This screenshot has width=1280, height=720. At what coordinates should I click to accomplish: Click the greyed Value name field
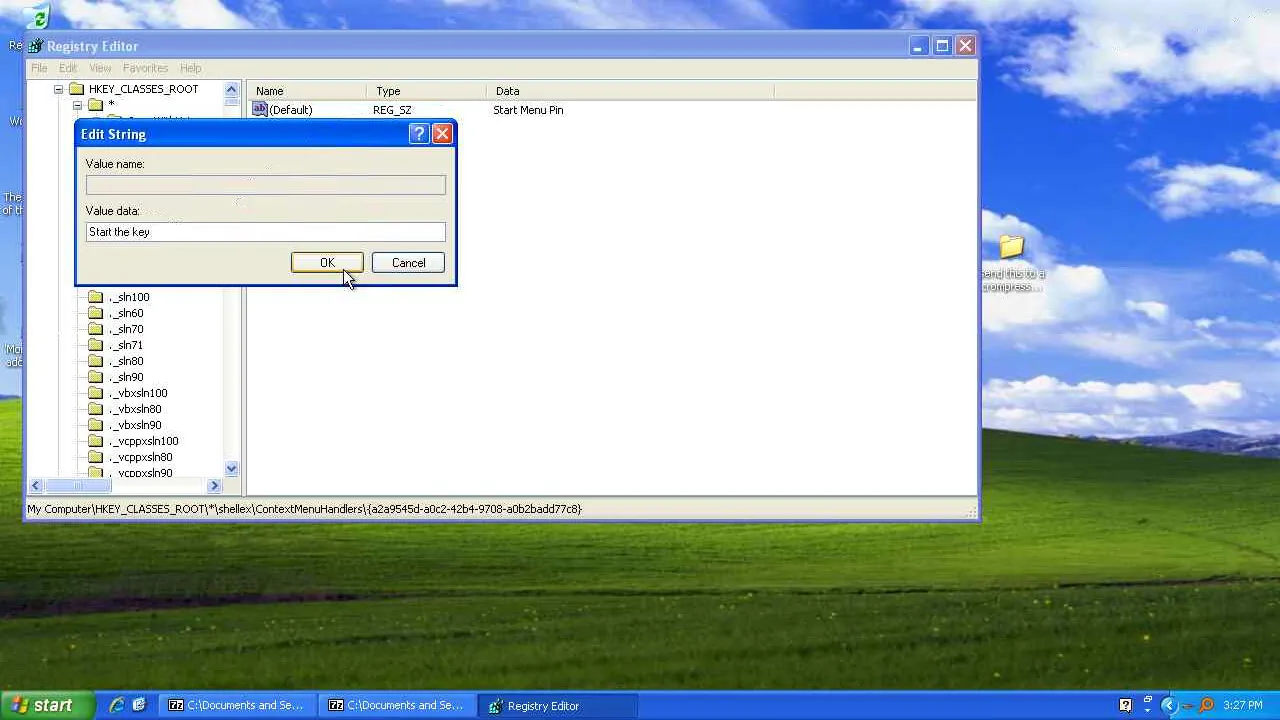point(266,185)
